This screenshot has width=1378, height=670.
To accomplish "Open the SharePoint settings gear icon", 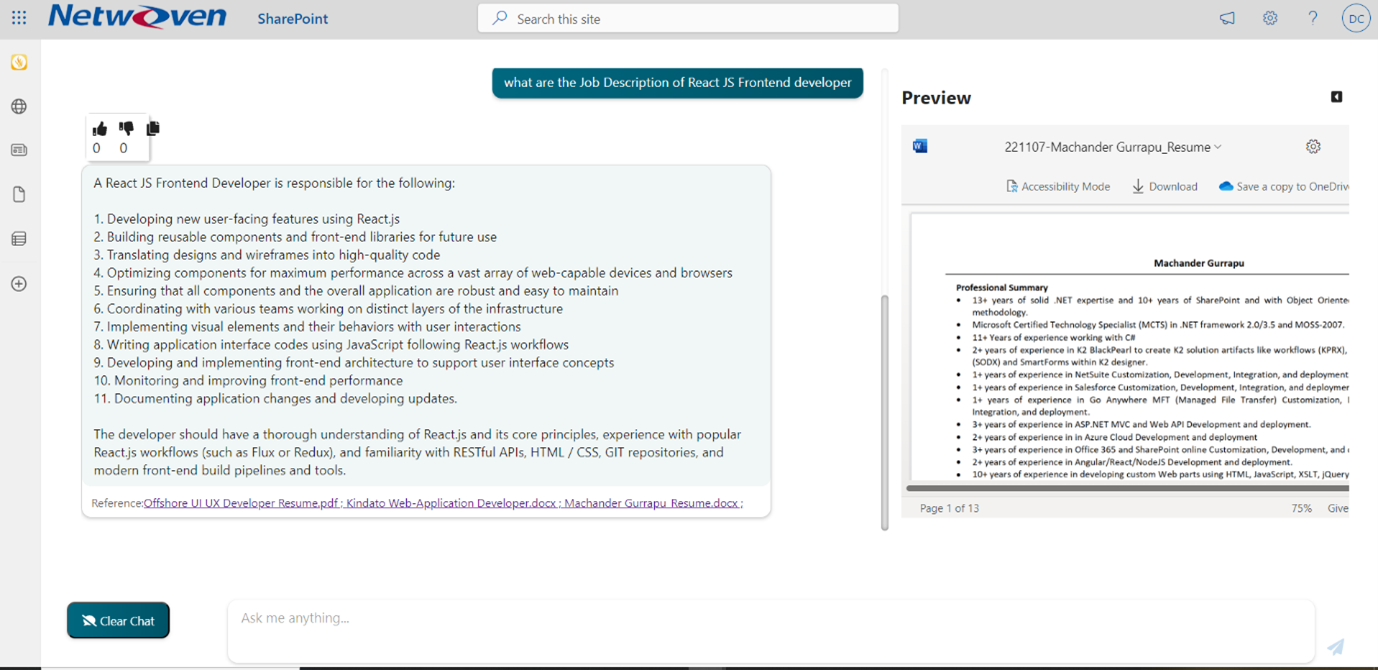I will click(1270, 18).
